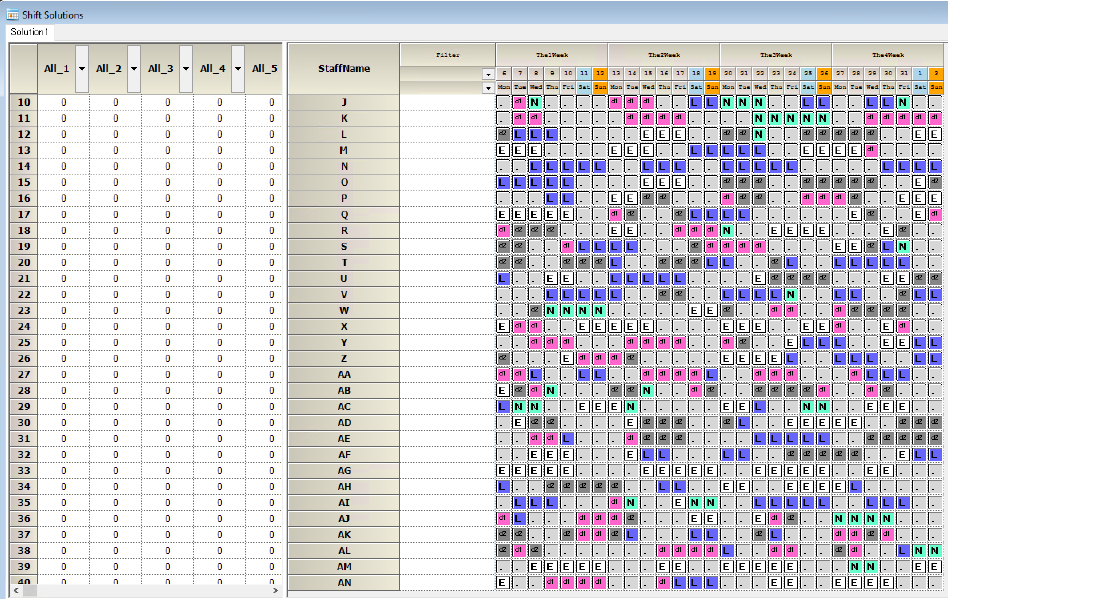This screenshot has width=1110, height=599.
Task: Click the Shift Solutions window icon
Action: point(13,14)
